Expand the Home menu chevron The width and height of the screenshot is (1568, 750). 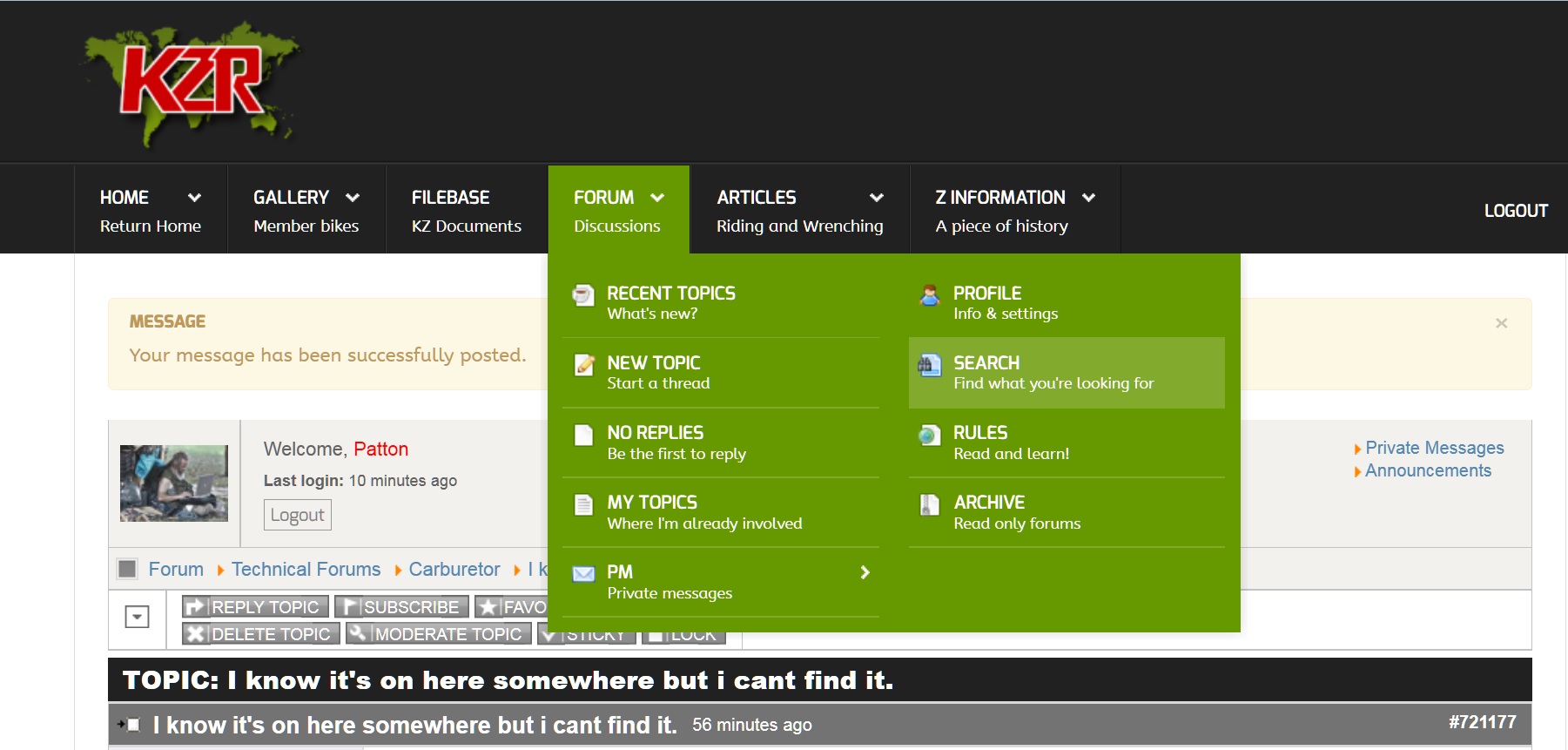(194, 198)
